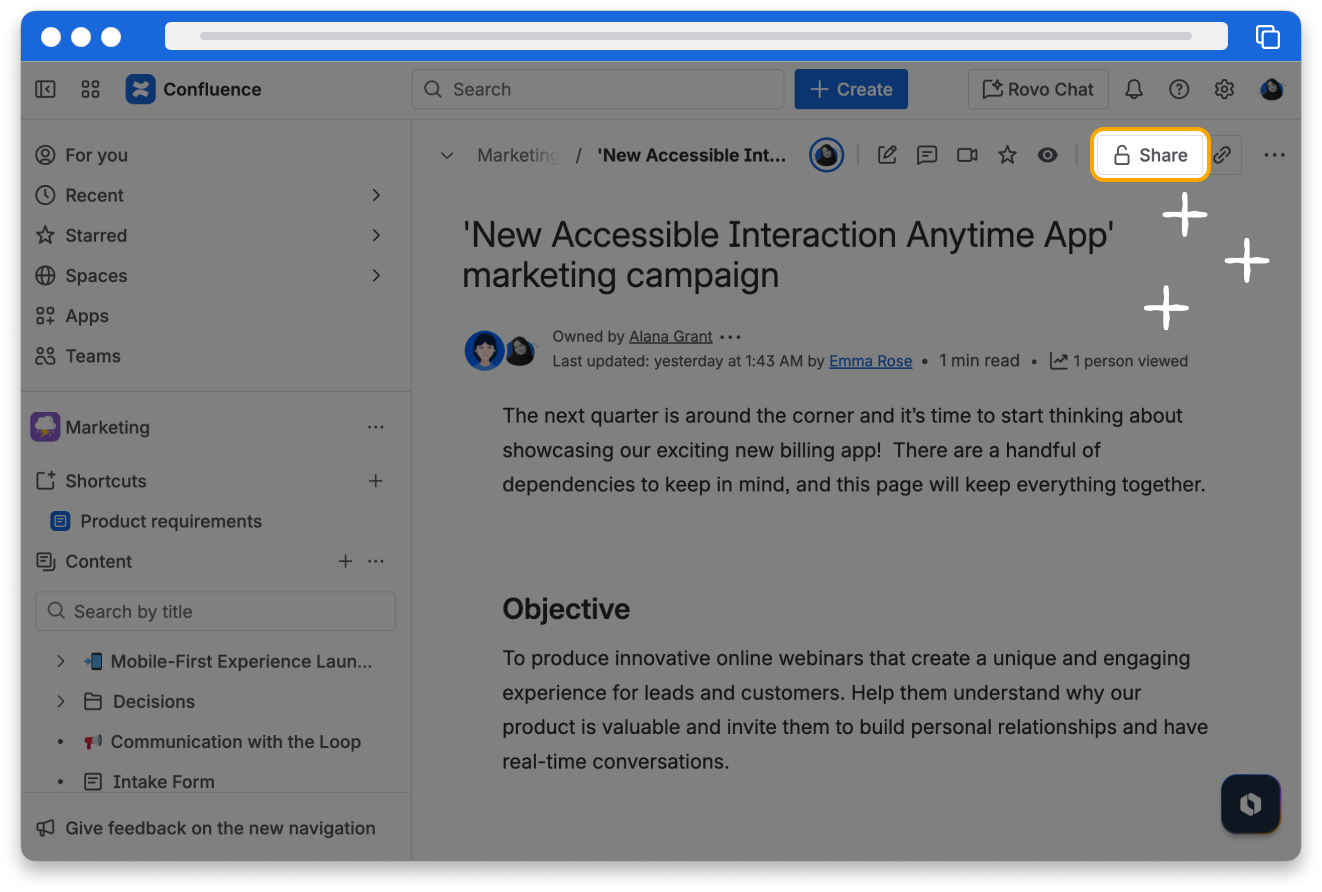Viewport: 1322px width, 892px height.
Task: Copy page link with chain icon
Action: (x=1222, y=155)
